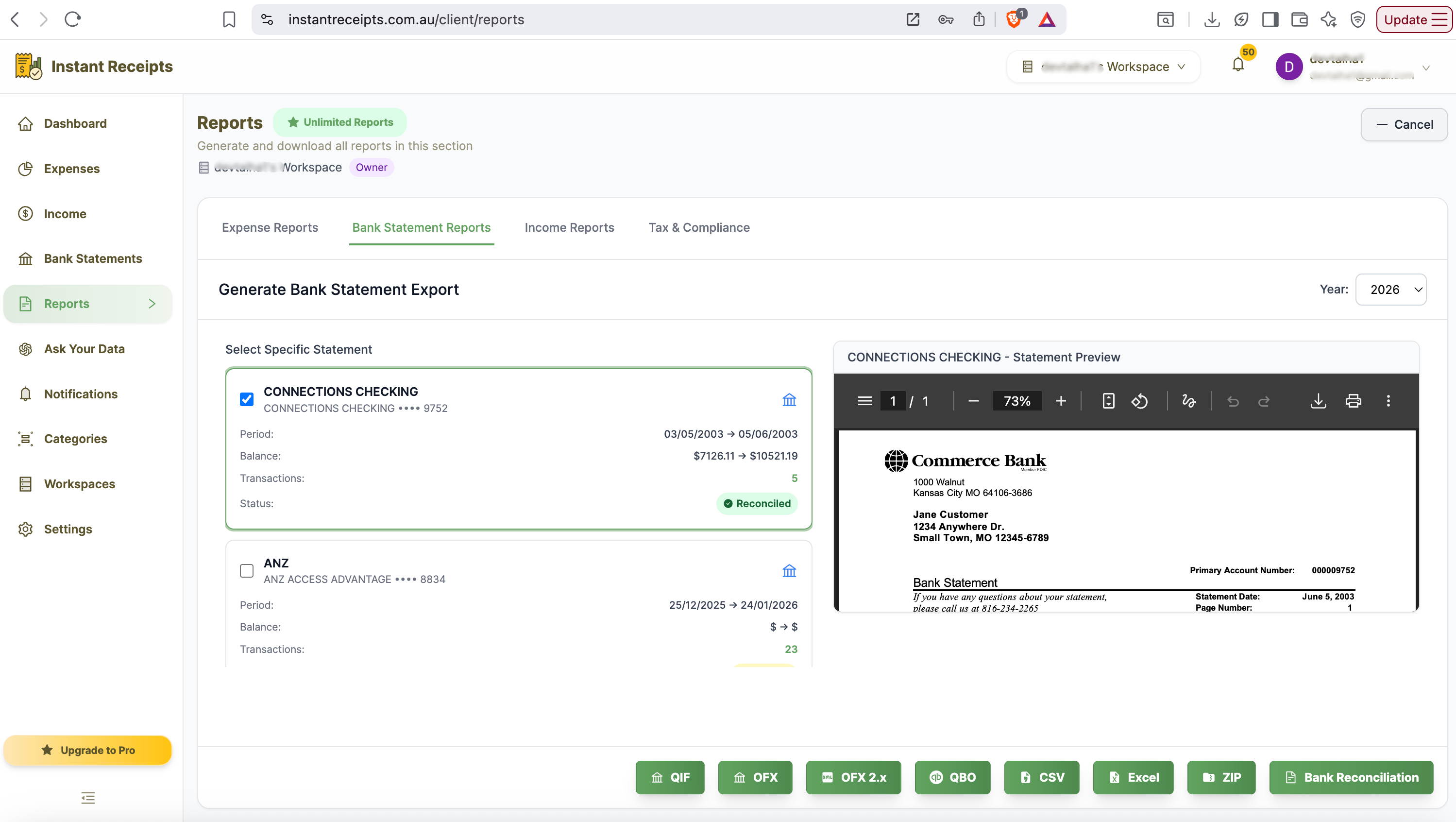Collapse the sidebar with bottom menu icon
Viewport: 1456px width, 822px height.
(88, 798)
